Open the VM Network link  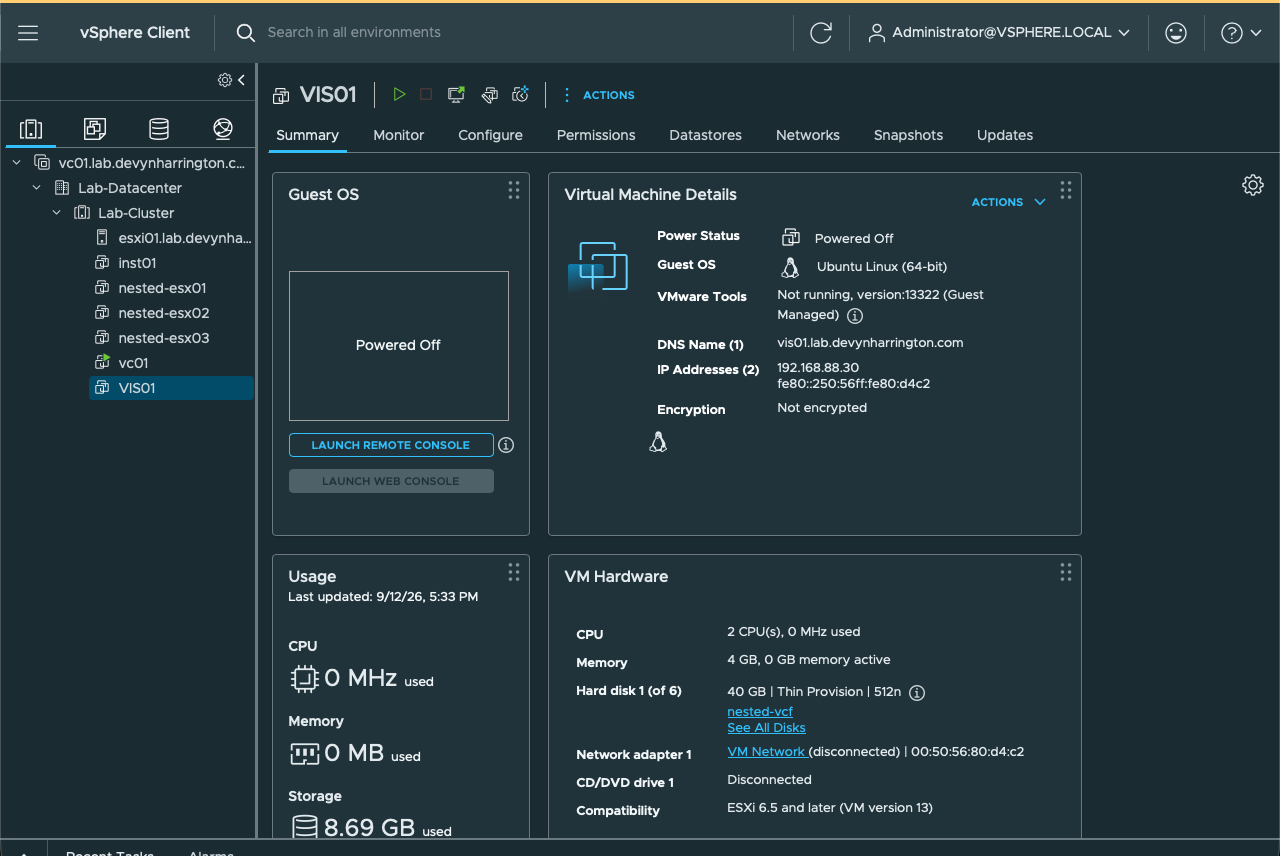(766, 752)
